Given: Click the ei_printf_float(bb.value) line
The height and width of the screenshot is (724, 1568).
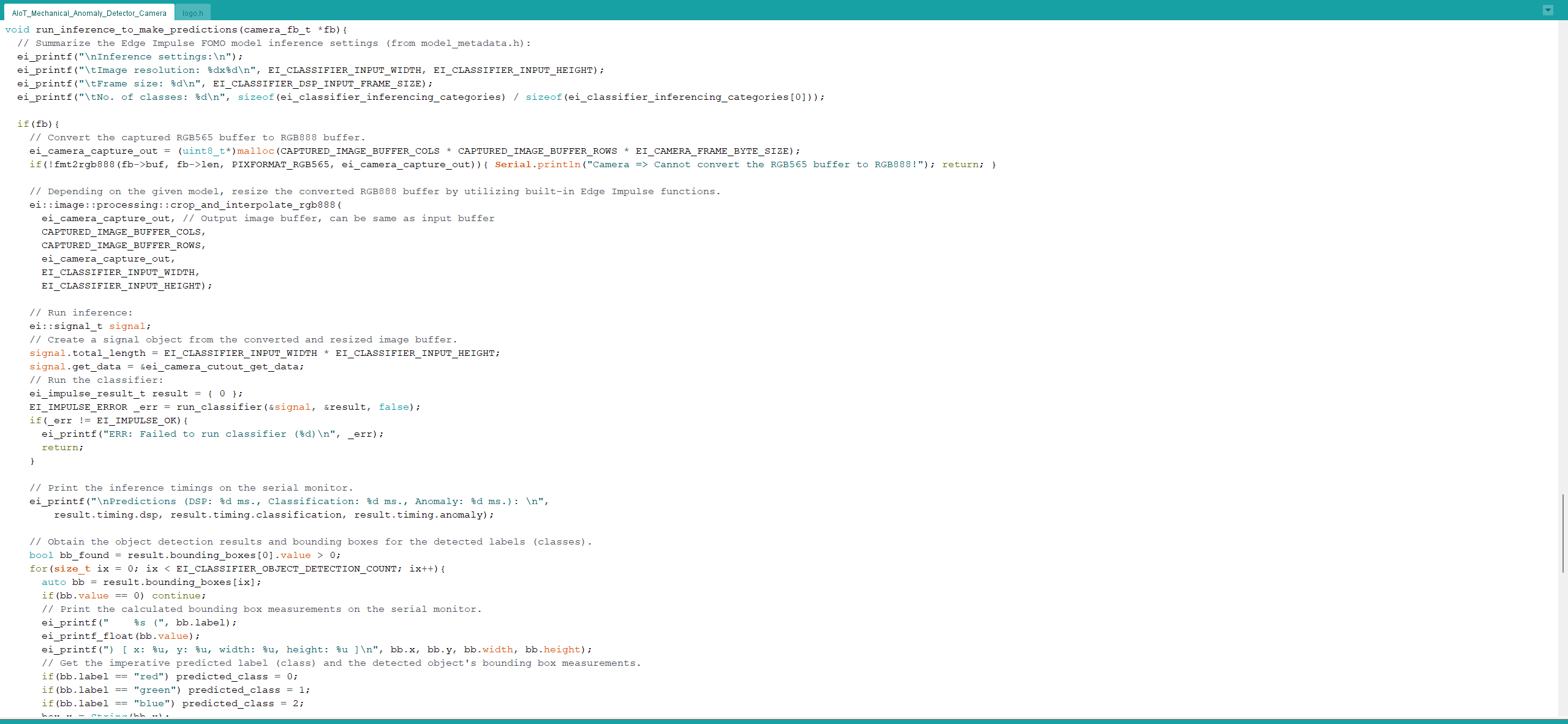Looking at the screenshot, I should (120, 636).
